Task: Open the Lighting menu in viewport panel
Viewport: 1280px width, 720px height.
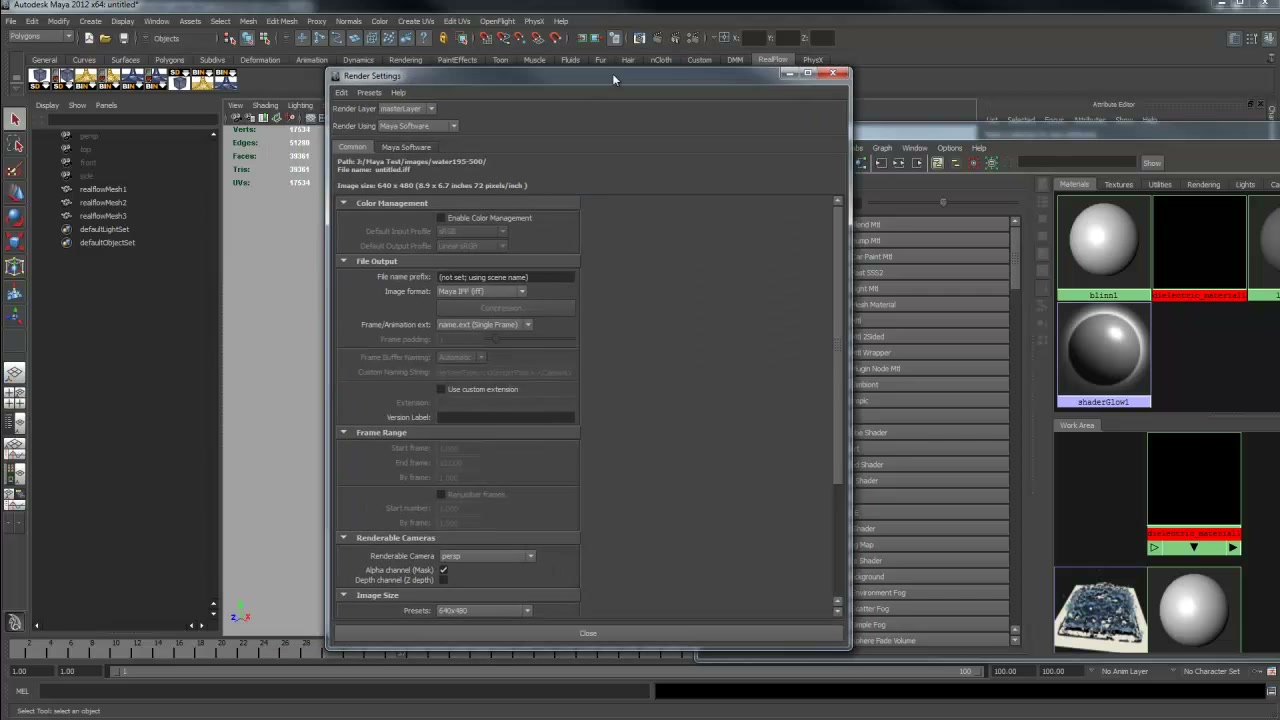Action: [x=300, y=105]
